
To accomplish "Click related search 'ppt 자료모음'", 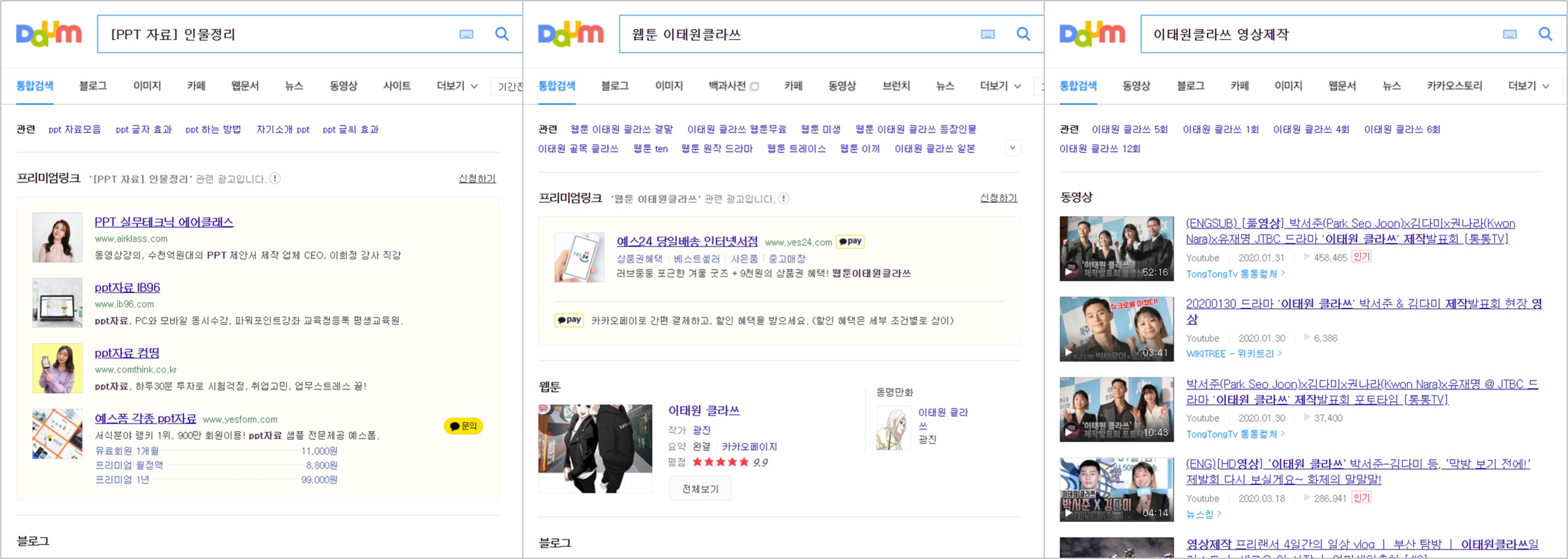I will (74, 129).
